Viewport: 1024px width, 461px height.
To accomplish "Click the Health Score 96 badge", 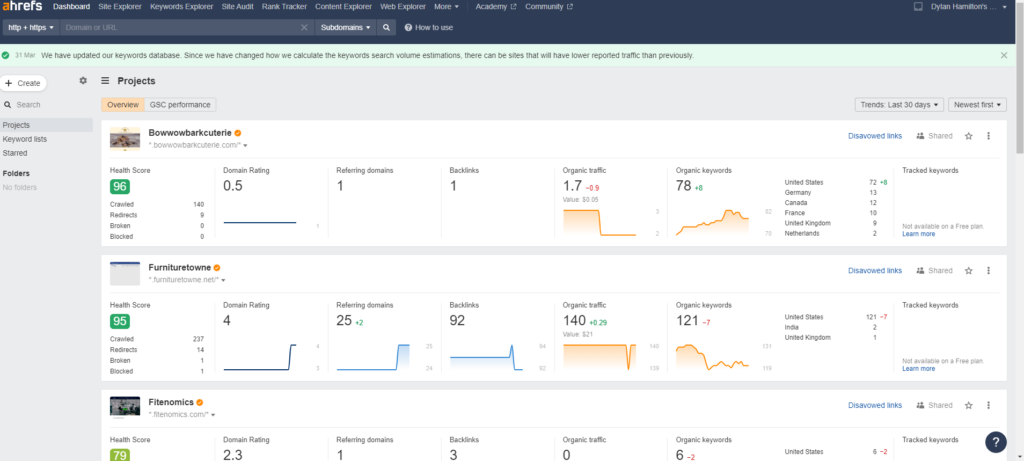I will click(120, 187).
